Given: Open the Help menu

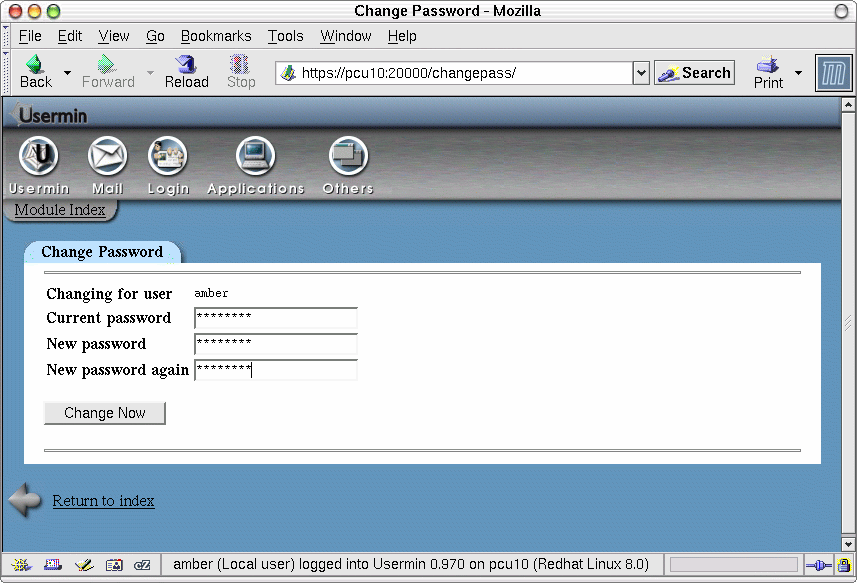Looking at the screenshot, I should coord(402,36).
